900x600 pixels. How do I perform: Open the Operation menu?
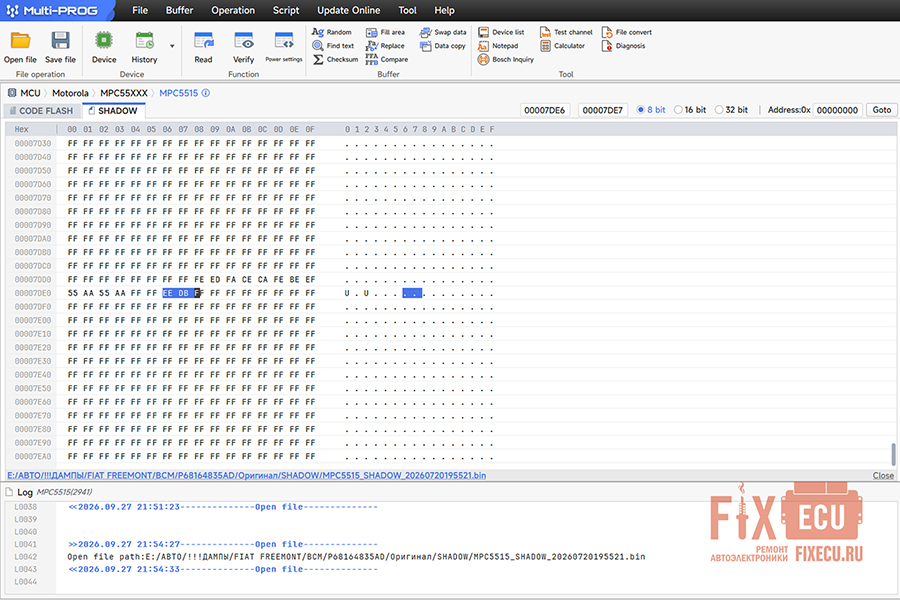[233, 10]
